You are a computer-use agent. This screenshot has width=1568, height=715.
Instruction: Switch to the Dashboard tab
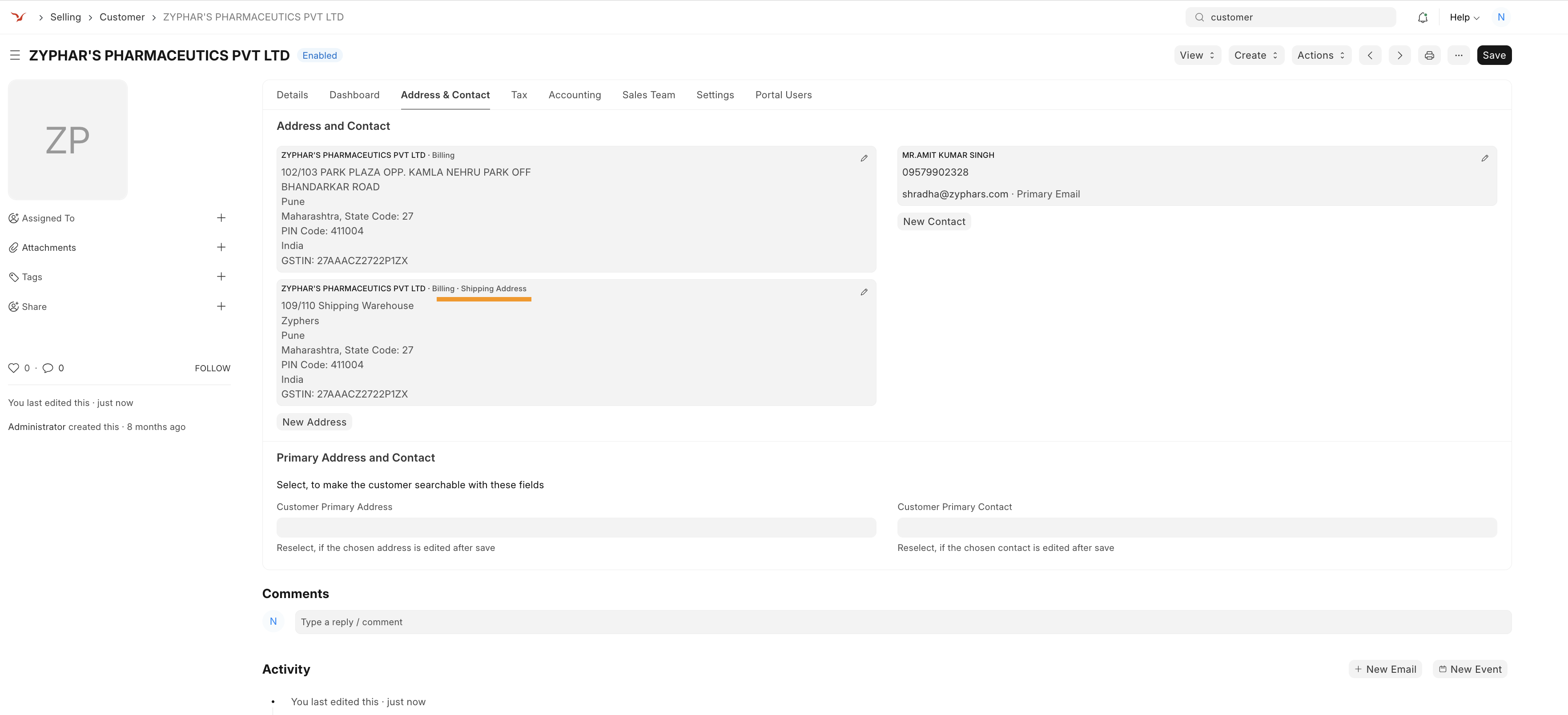click(354, 95)
